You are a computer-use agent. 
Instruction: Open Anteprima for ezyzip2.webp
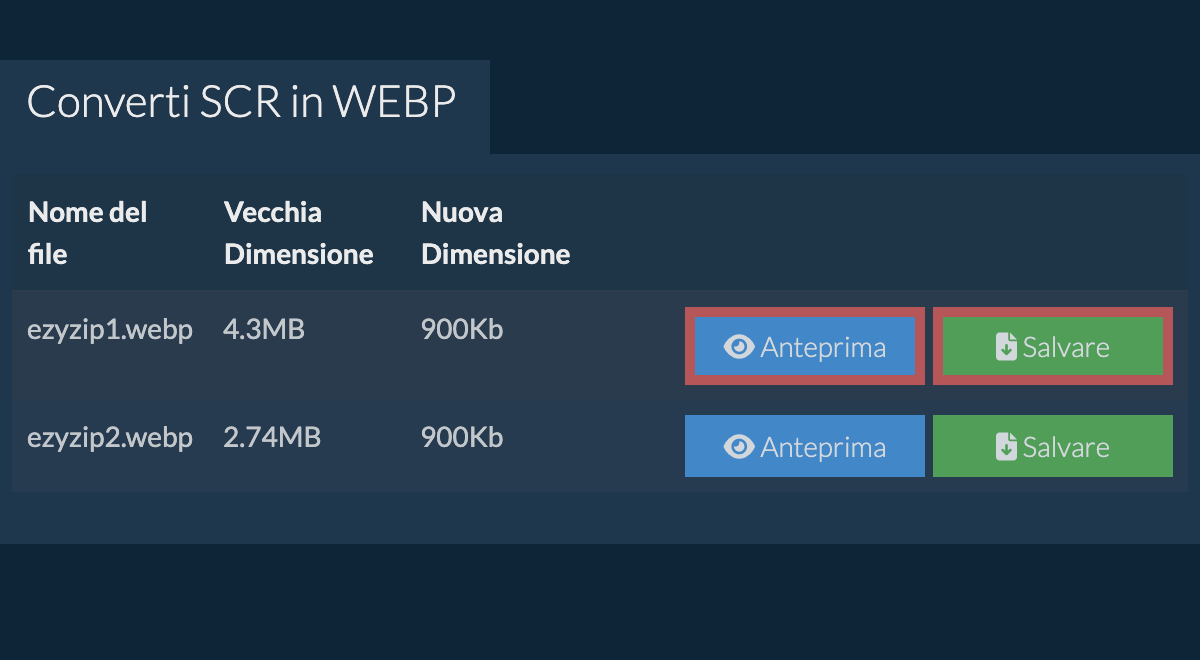tap(805, 447)
